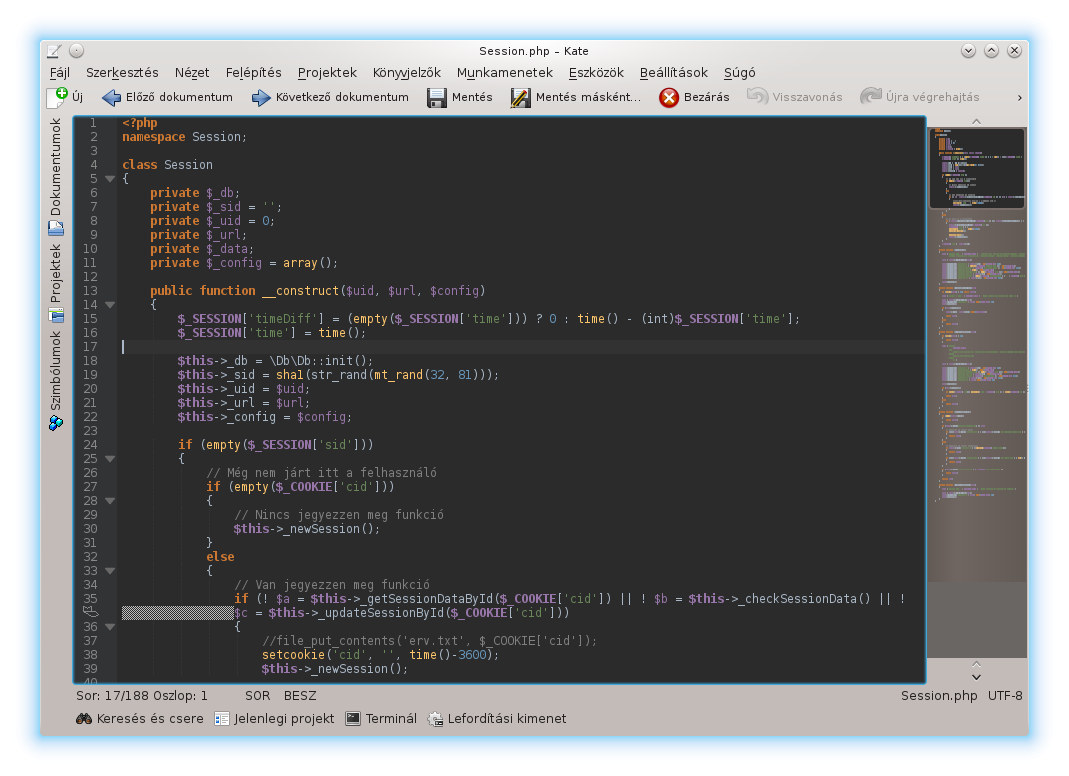1069x776 pixels.
Task: Open Lefordítási kimenet panel
Action: pyautogui.click(x=497, y=719)
